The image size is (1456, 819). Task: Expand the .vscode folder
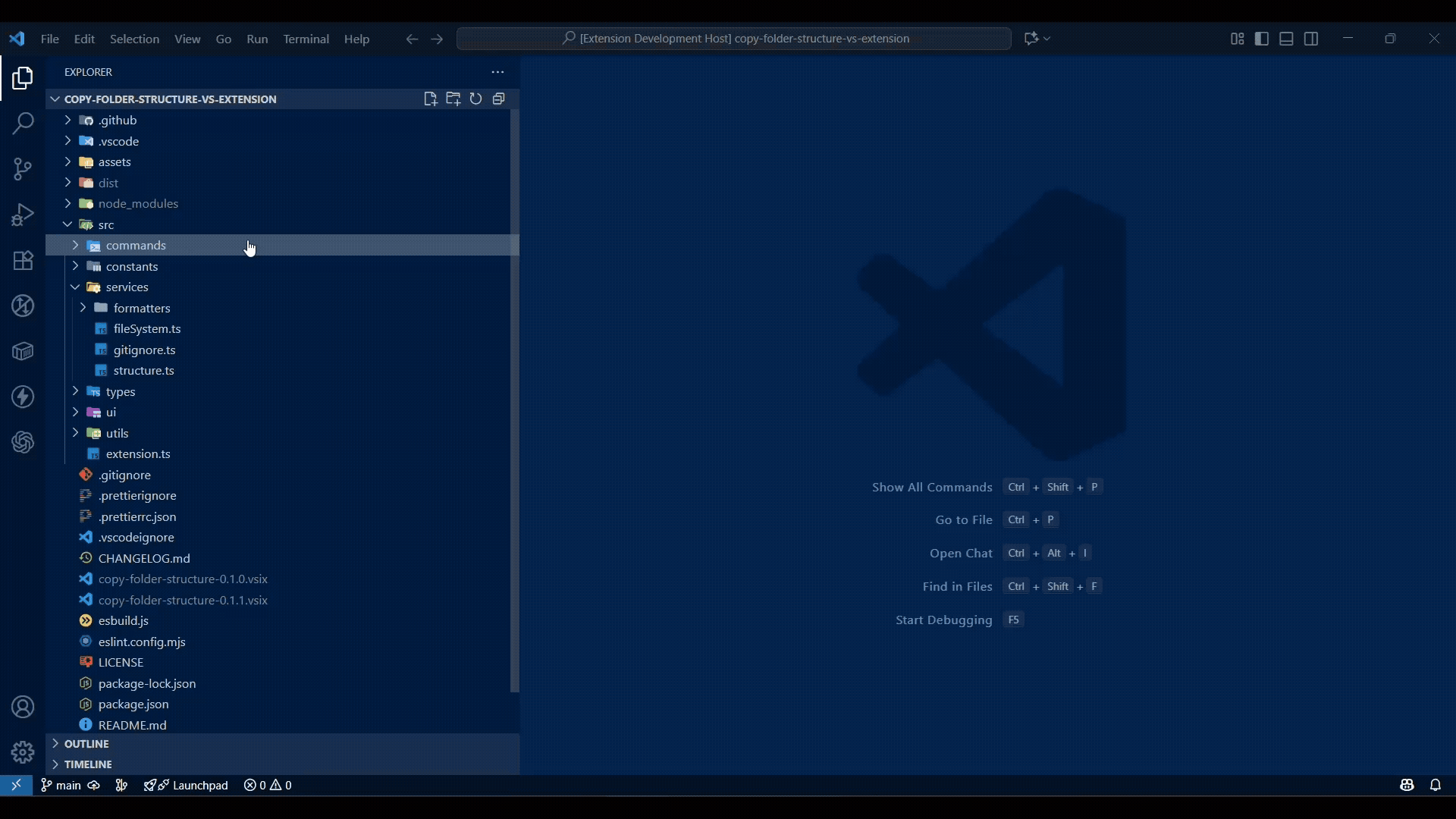pyautogui.click(x=283, y=141)
